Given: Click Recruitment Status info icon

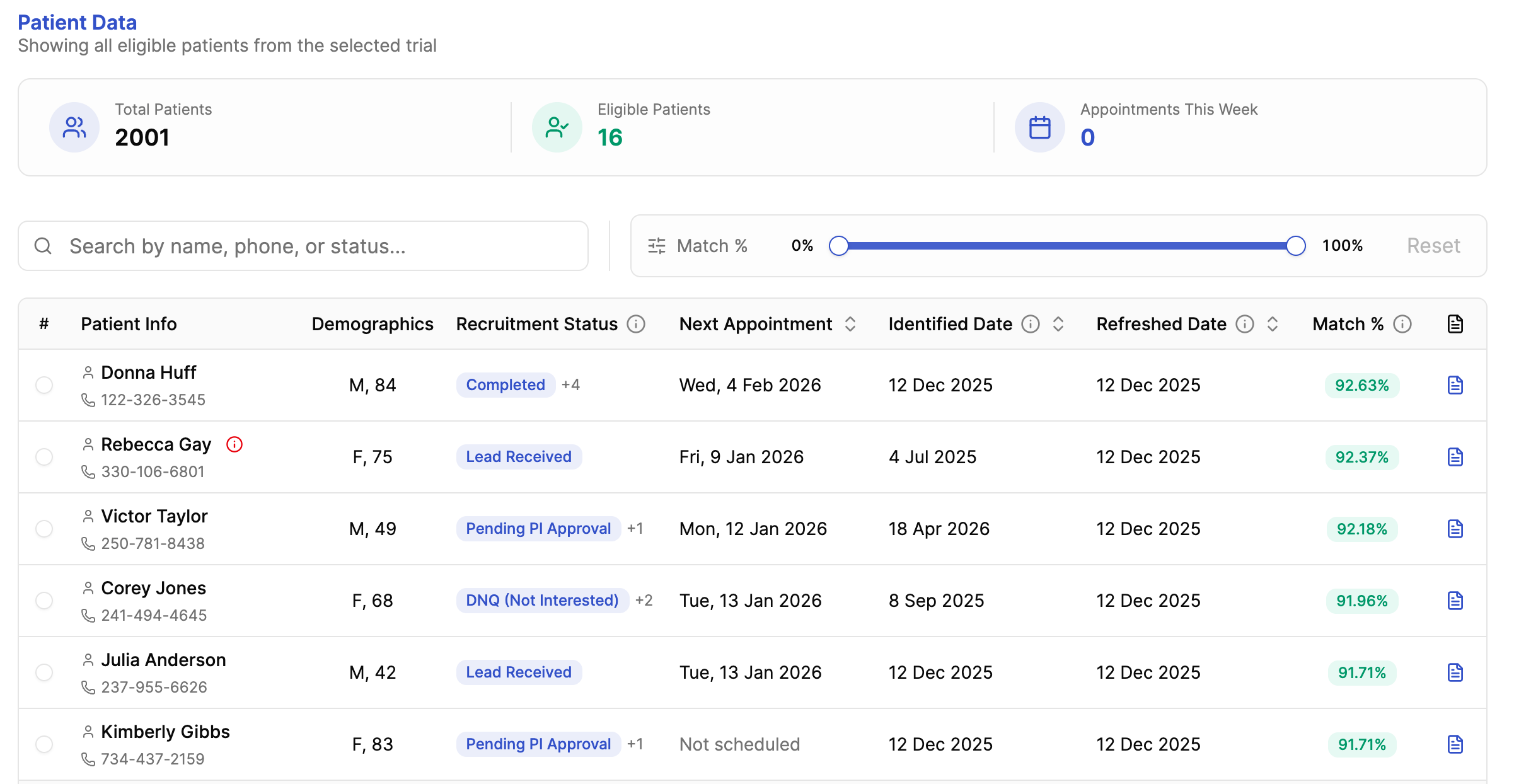Looking at the screenshot, I should [636, 324].
